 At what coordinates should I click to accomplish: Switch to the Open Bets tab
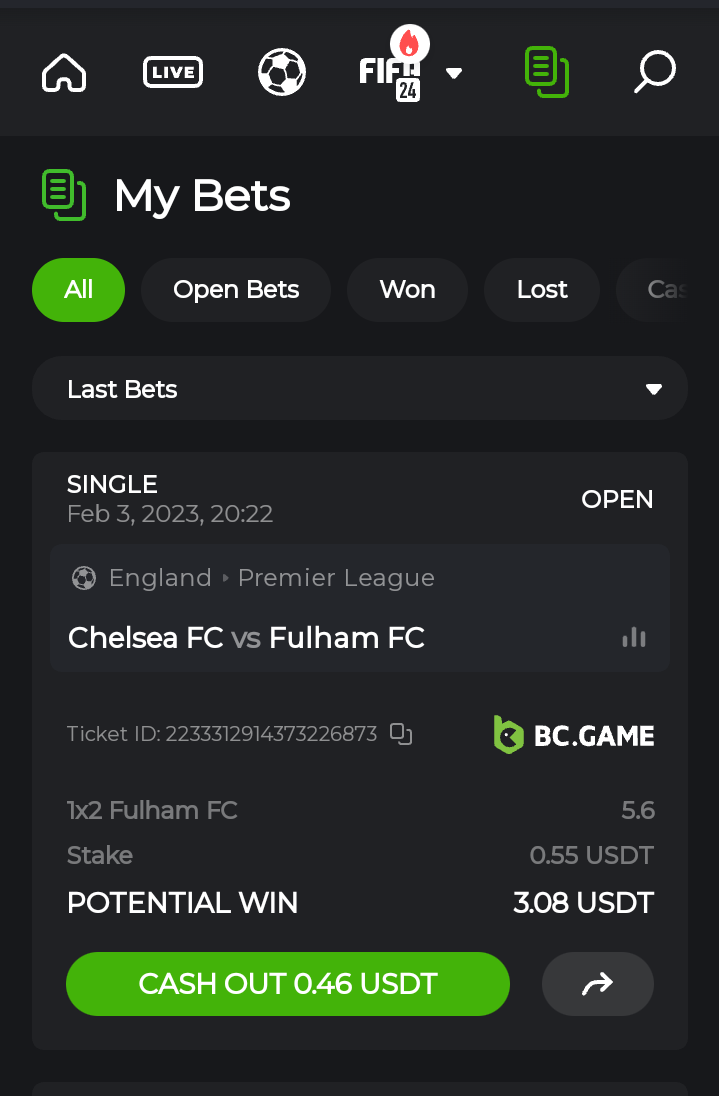[235, 290]
